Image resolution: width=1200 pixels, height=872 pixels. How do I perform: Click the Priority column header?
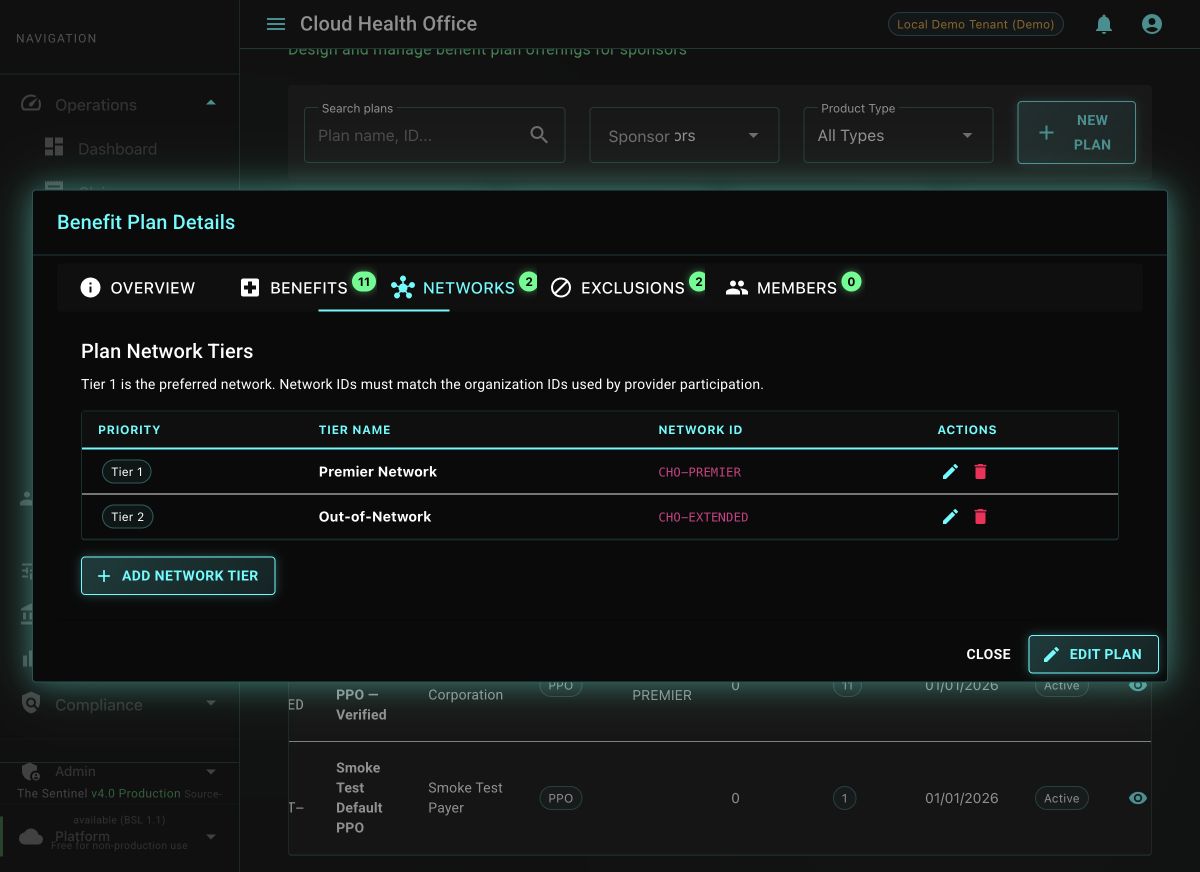(129, 429)
